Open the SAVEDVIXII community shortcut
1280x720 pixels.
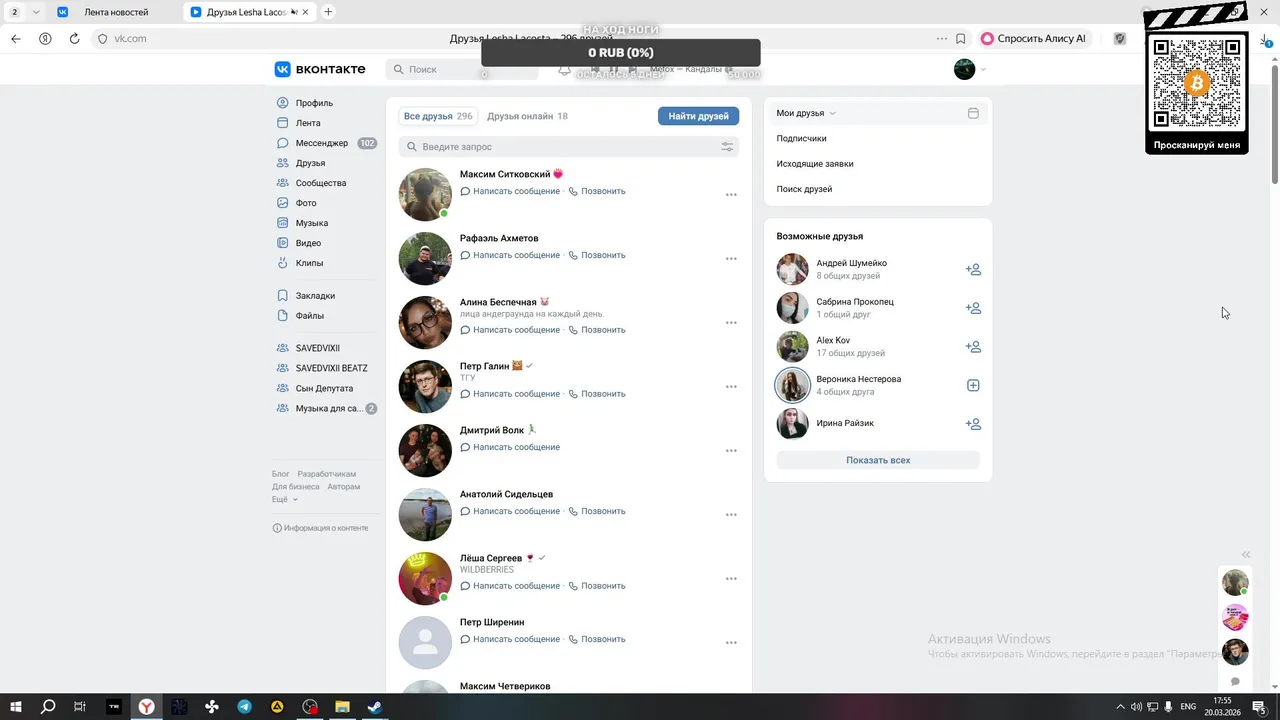(317, 348)
